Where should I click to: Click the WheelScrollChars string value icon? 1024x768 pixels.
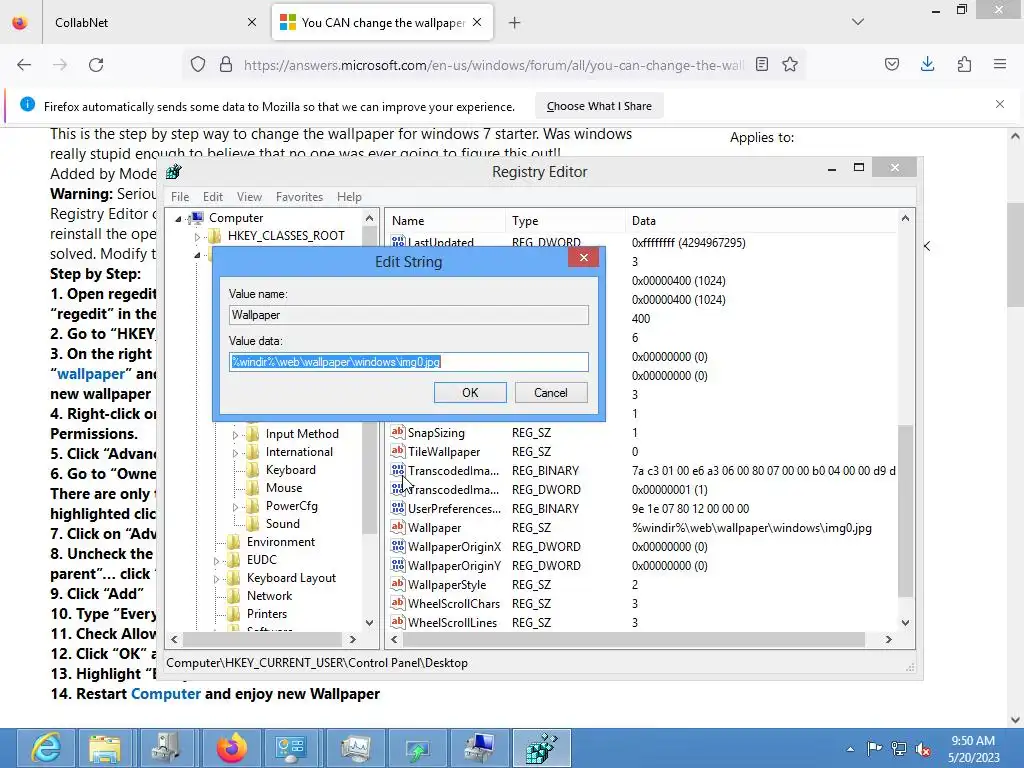coord(398,603)
